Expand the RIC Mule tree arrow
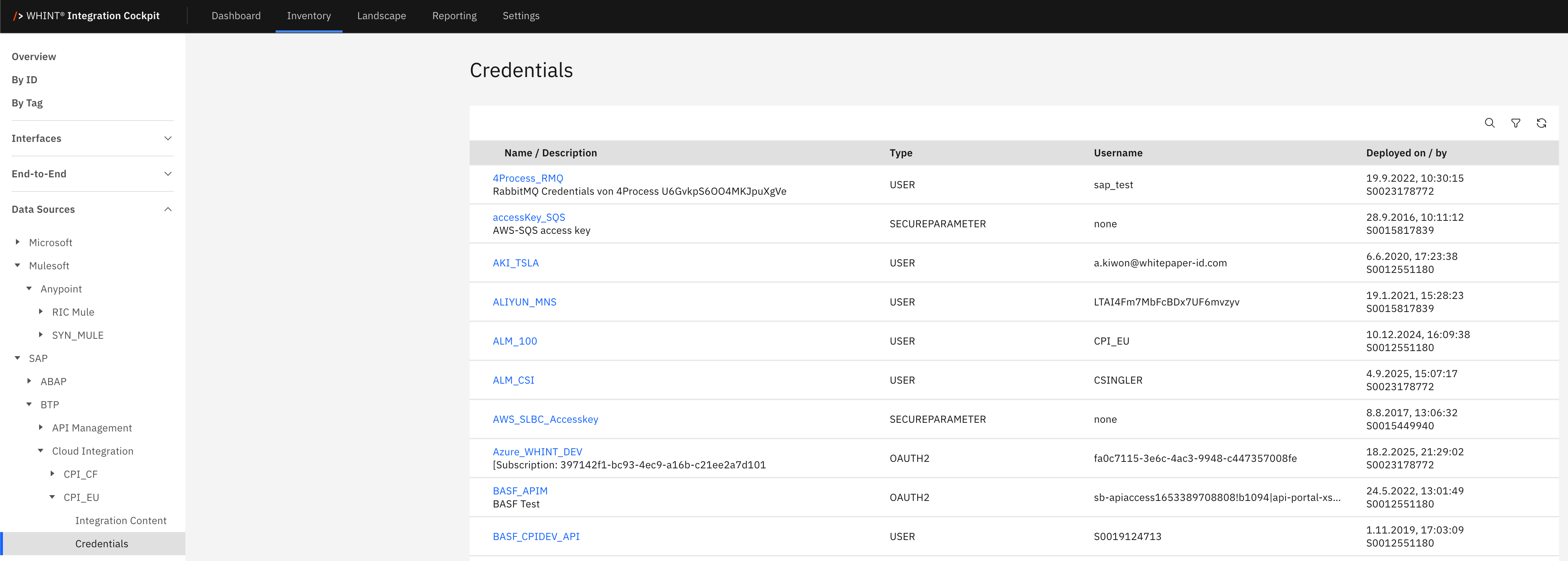Screen dimensions: 1568x561 coord(41,312)
